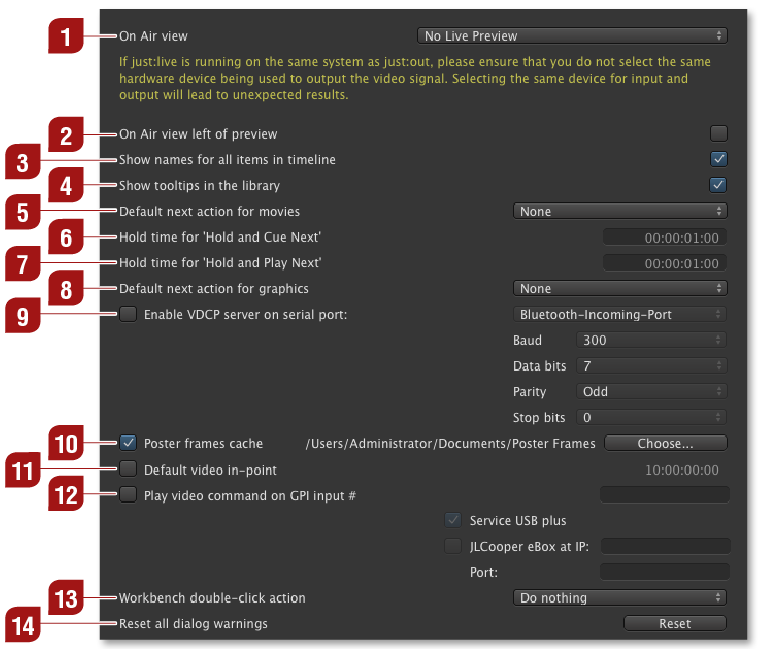
Task: Click Choose… for poster frames folder
Action: click(666, 443)
